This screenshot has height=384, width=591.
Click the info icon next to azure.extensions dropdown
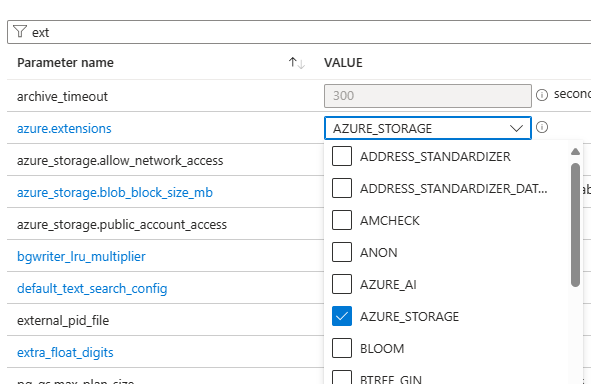point(542,127)
